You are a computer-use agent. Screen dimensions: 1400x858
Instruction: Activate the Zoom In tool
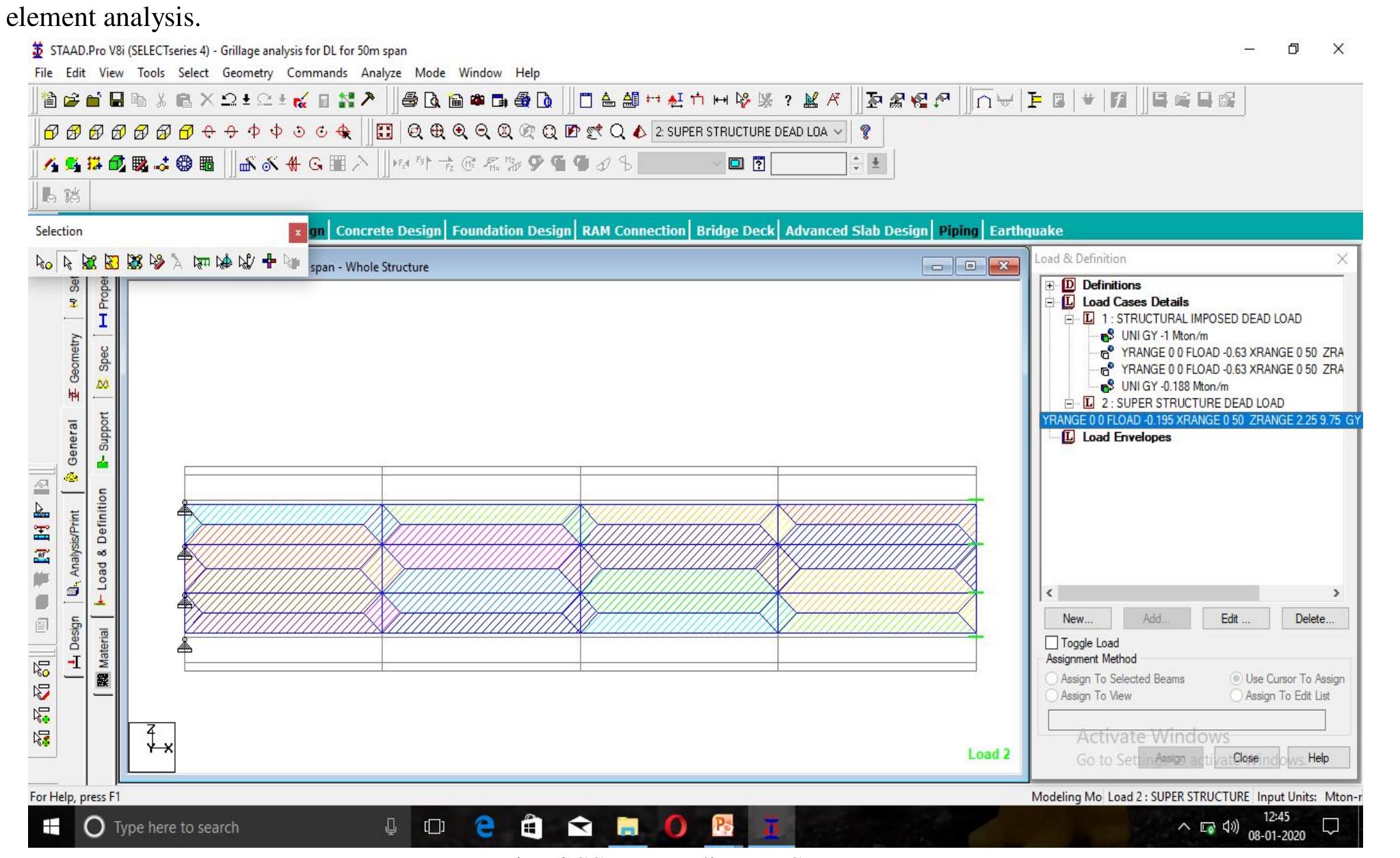click(460, 133)
